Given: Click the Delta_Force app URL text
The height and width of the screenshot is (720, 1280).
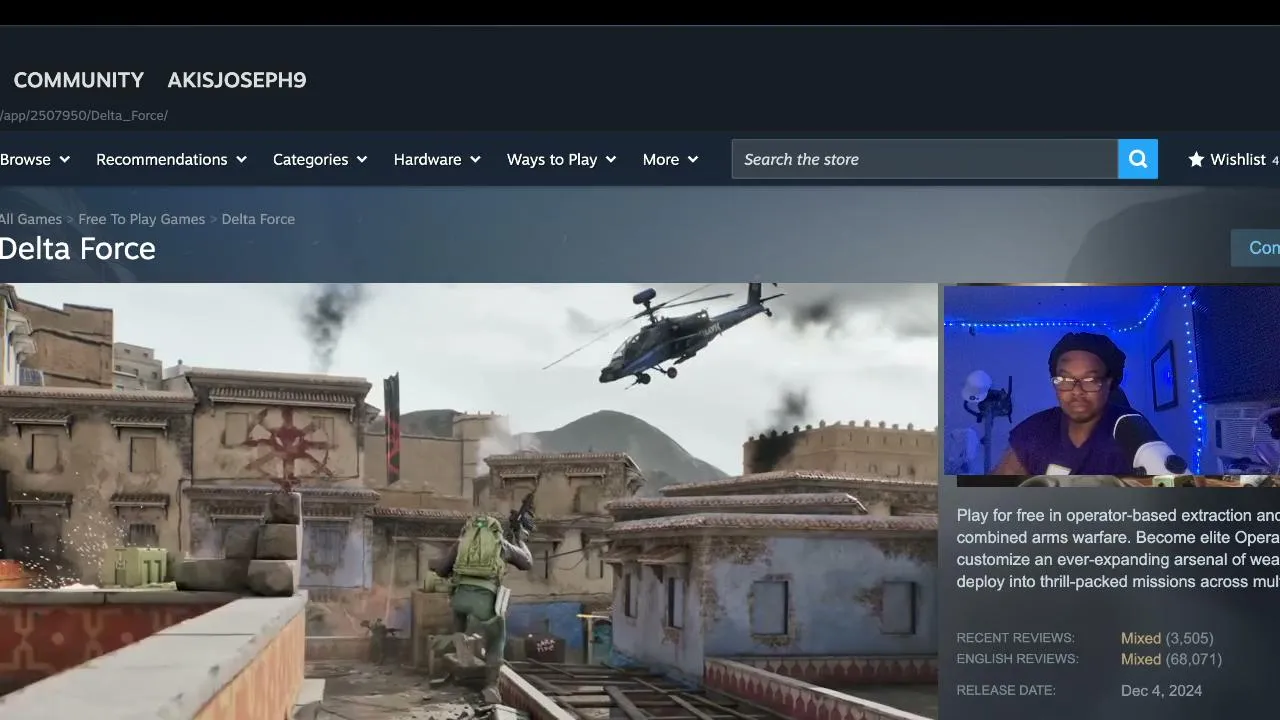Looking at the screenshot, I should (x=84, y=115).
